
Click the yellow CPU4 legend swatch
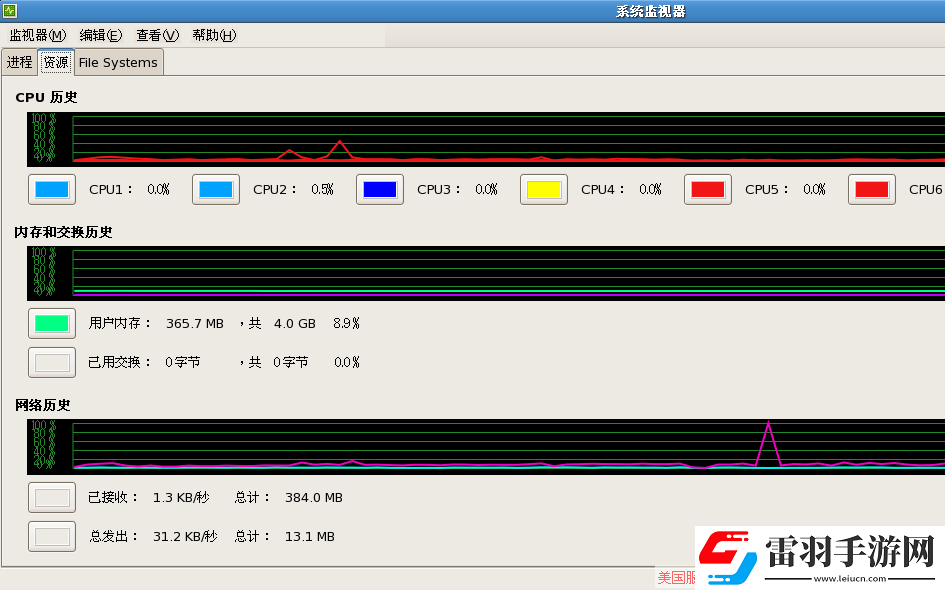pyautogui.click(x=543, y=189)
